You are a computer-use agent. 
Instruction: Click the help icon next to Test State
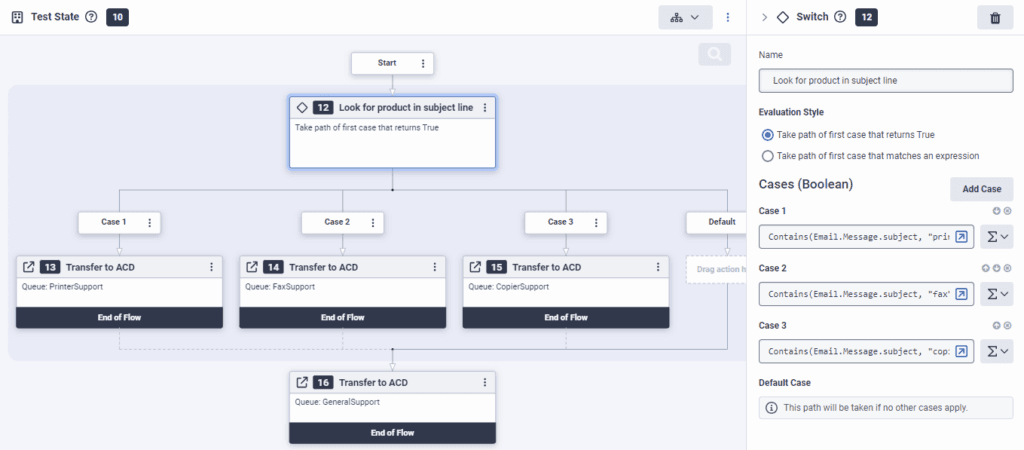(x=91, y=17)
